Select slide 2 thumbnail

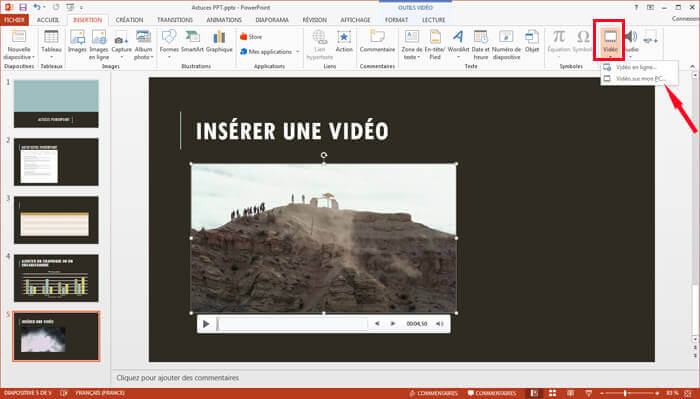coord(56,162)
